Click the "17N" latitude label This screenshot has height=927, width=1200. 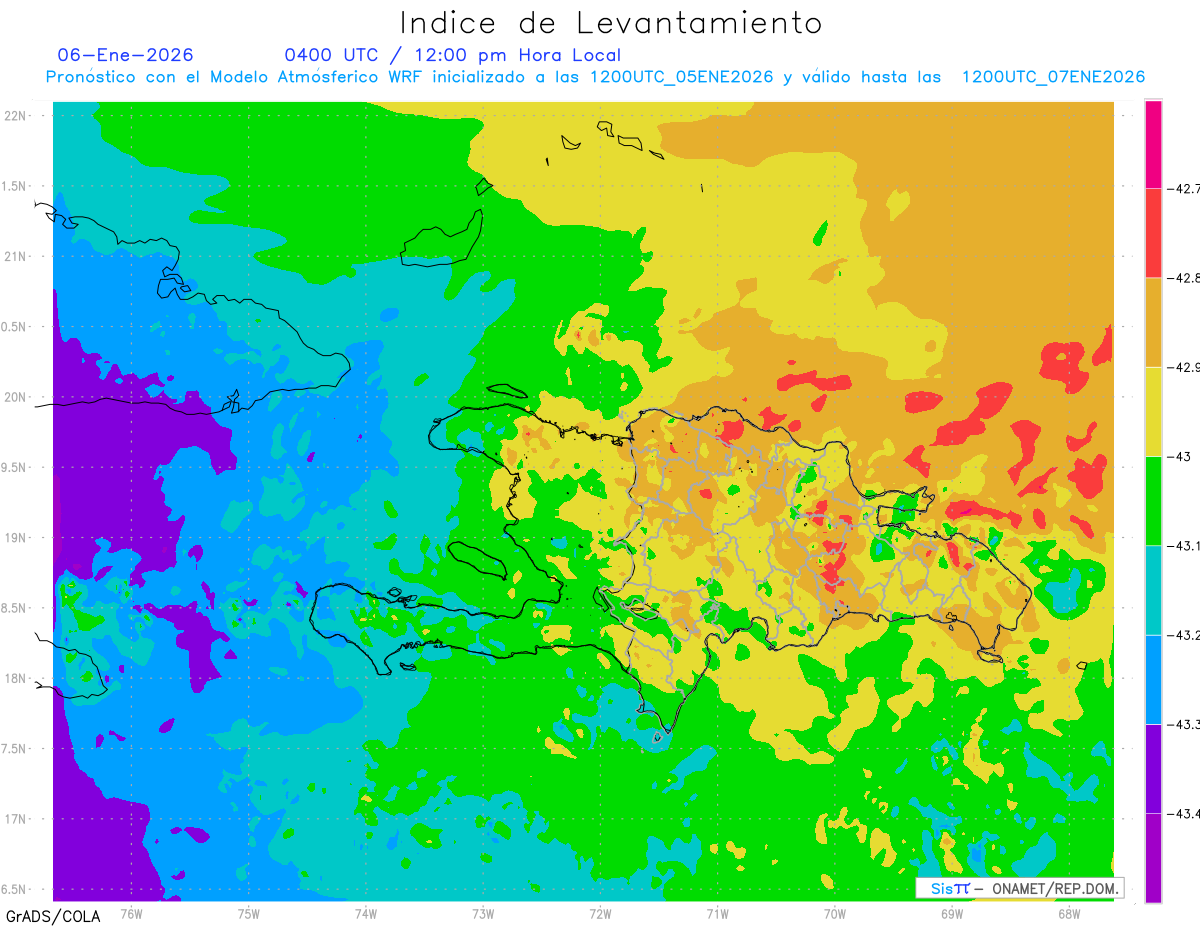15,819
